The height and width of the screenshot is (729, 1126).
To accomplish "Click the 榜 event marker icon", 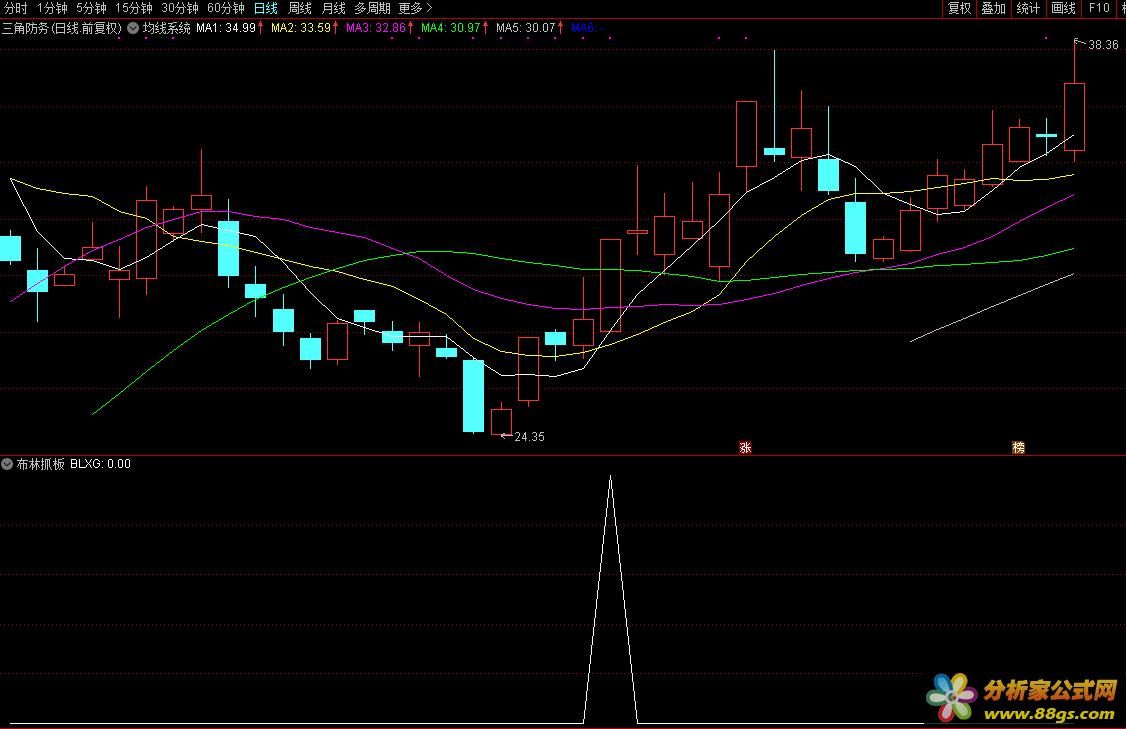I will (1018, 447).
